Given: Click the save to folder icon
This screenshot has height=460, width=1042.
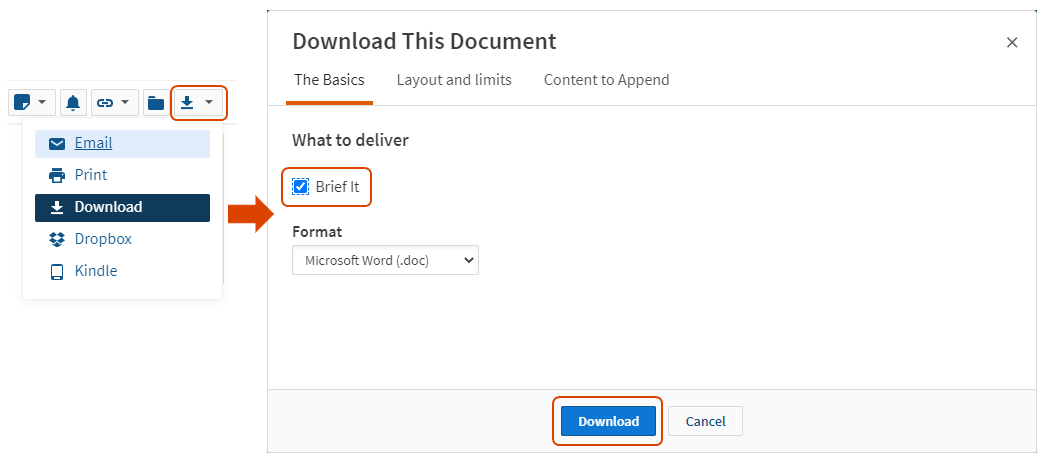Looking at the screenshot, I should click(x=156, y=103).
